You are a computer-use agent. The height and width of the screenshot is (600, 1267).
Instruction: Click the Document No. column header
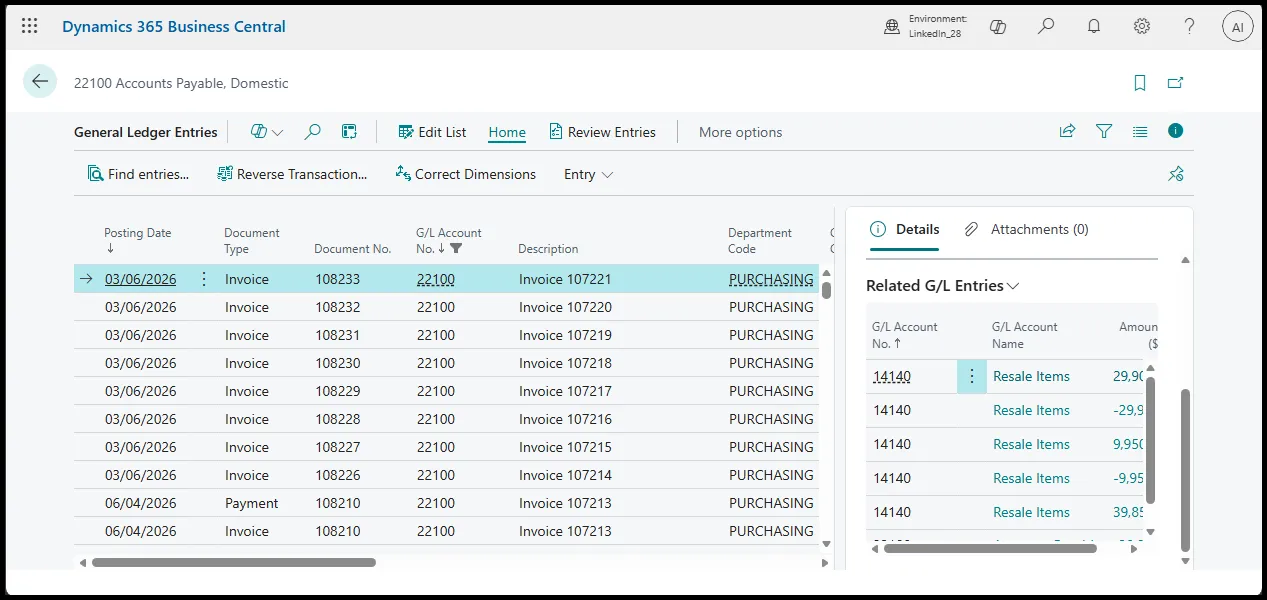353,249
